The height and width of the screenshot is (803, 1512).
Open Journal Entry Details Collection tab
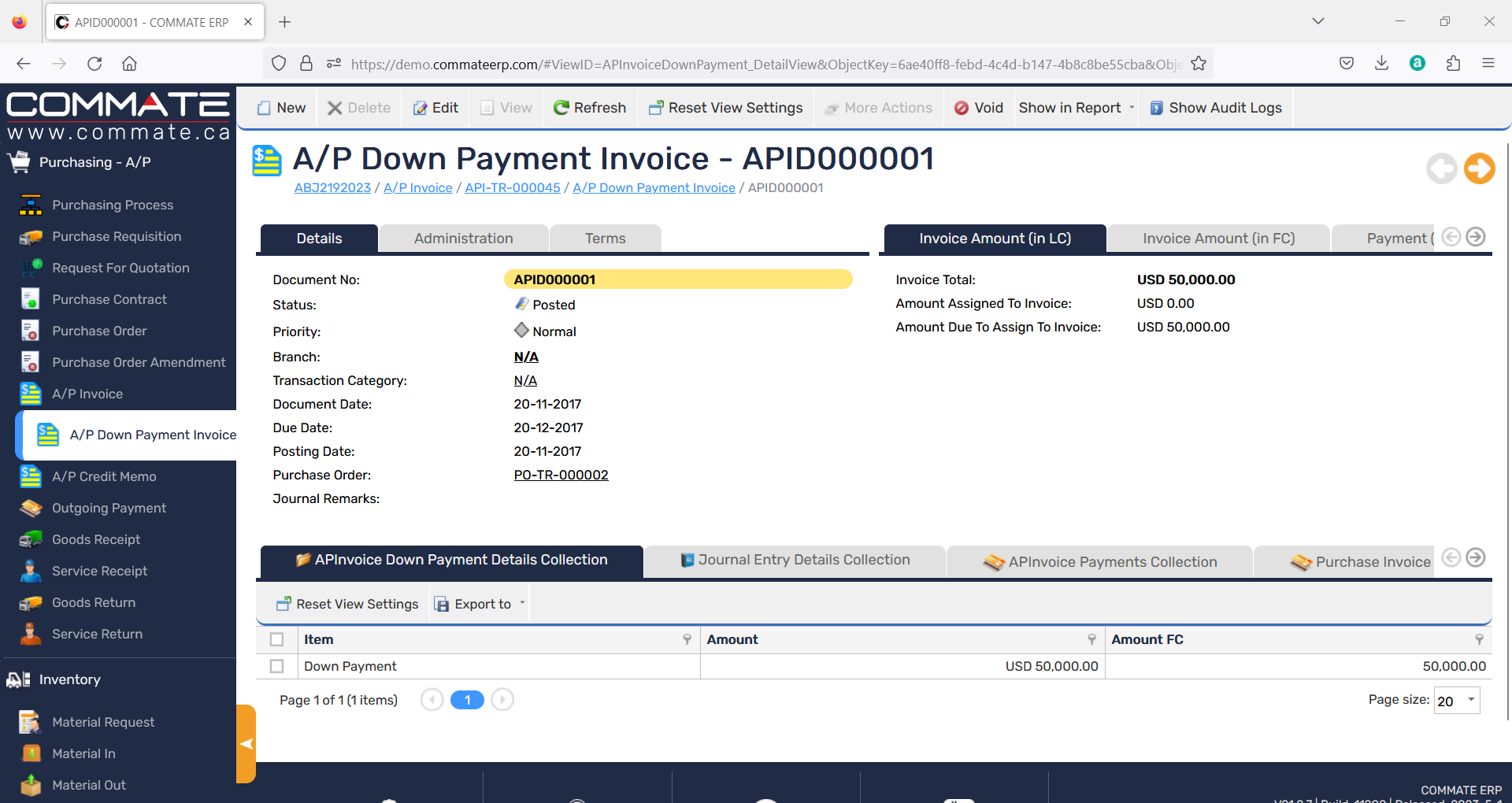[795, 560]
